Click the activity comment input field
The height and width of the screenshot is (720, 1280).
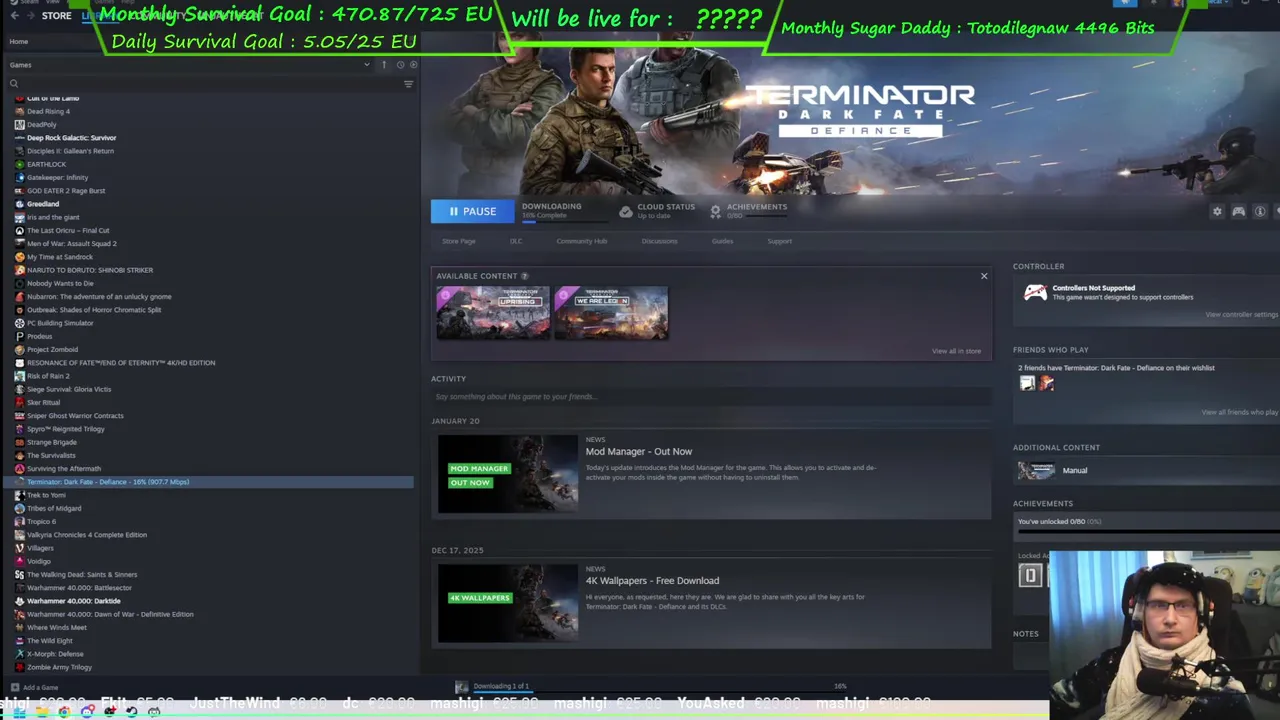711,397
